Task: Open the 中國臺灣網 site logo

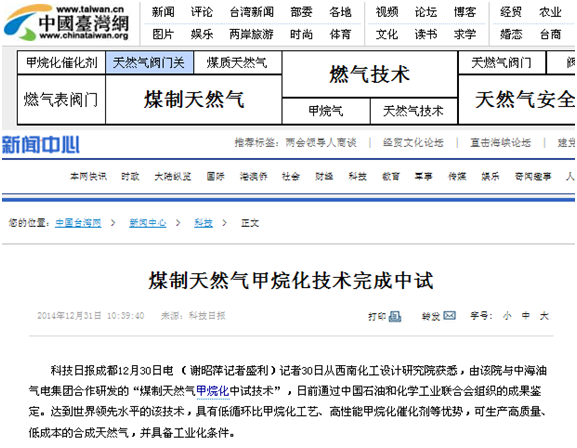Action: click(x=67, y=23)
